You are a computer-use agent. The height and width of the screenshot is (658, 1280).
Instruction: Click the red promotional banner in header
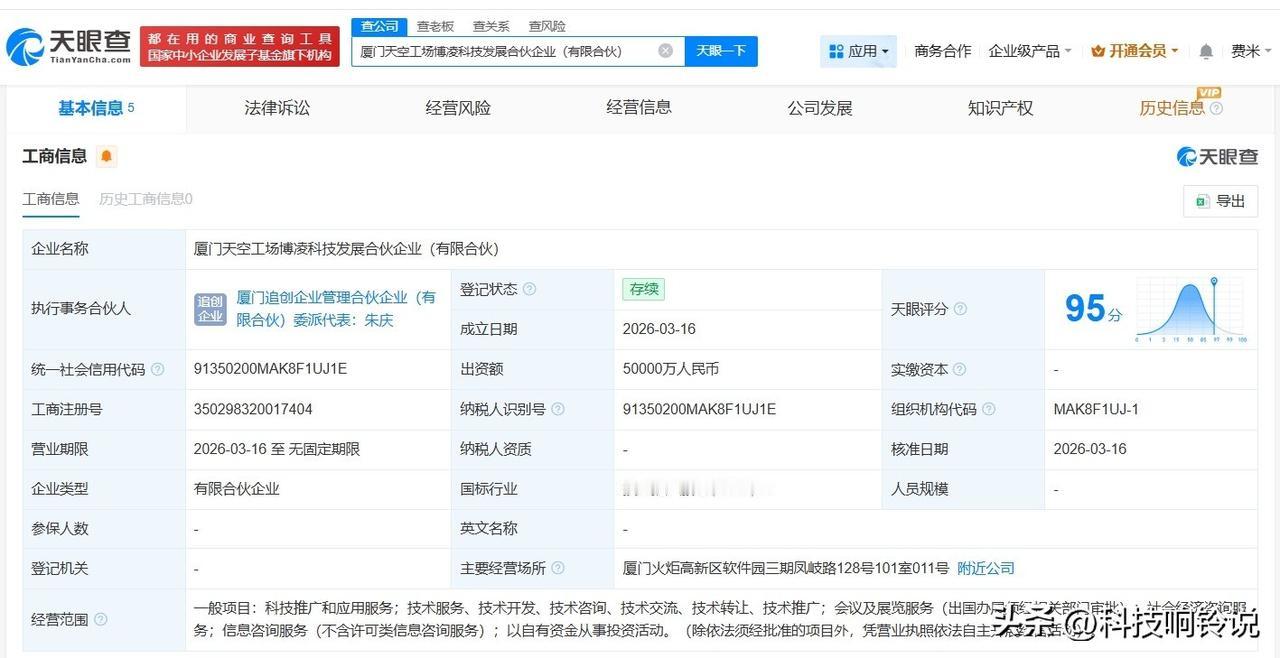[240, 46]
